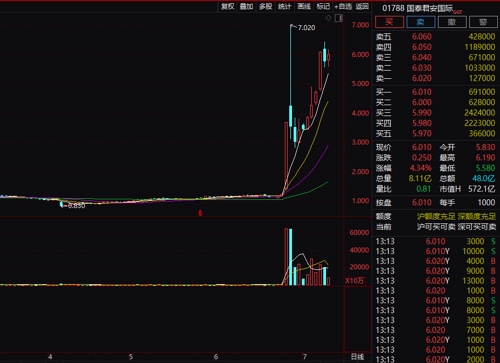Open the 统计 statistics tool
This screenshot has height=363, width=500.
(285, 6)
